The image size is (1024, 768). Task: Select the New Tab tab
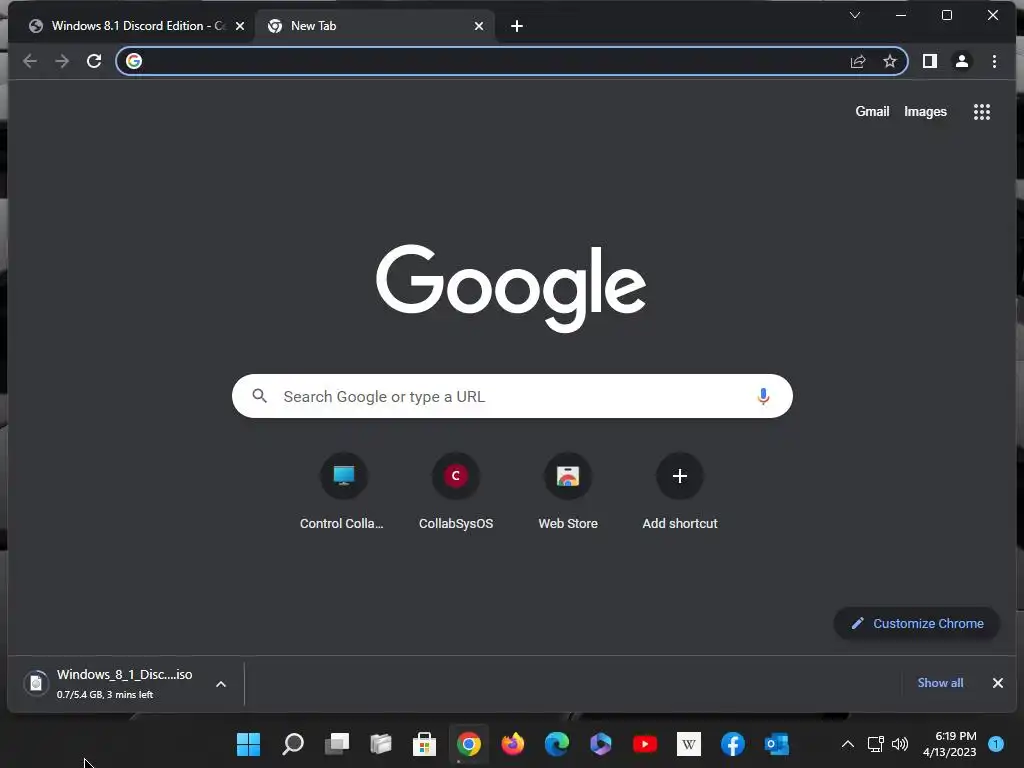tap(376, 26)
